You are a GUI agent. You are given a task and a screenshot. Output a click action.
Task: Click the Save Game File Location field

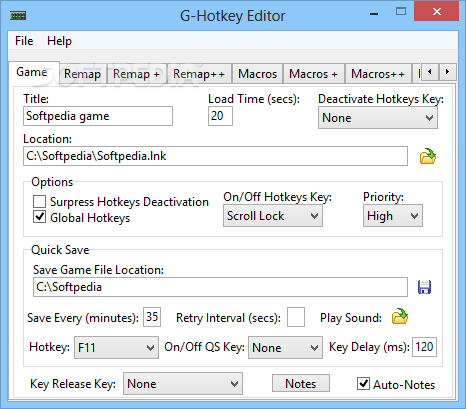220,287
